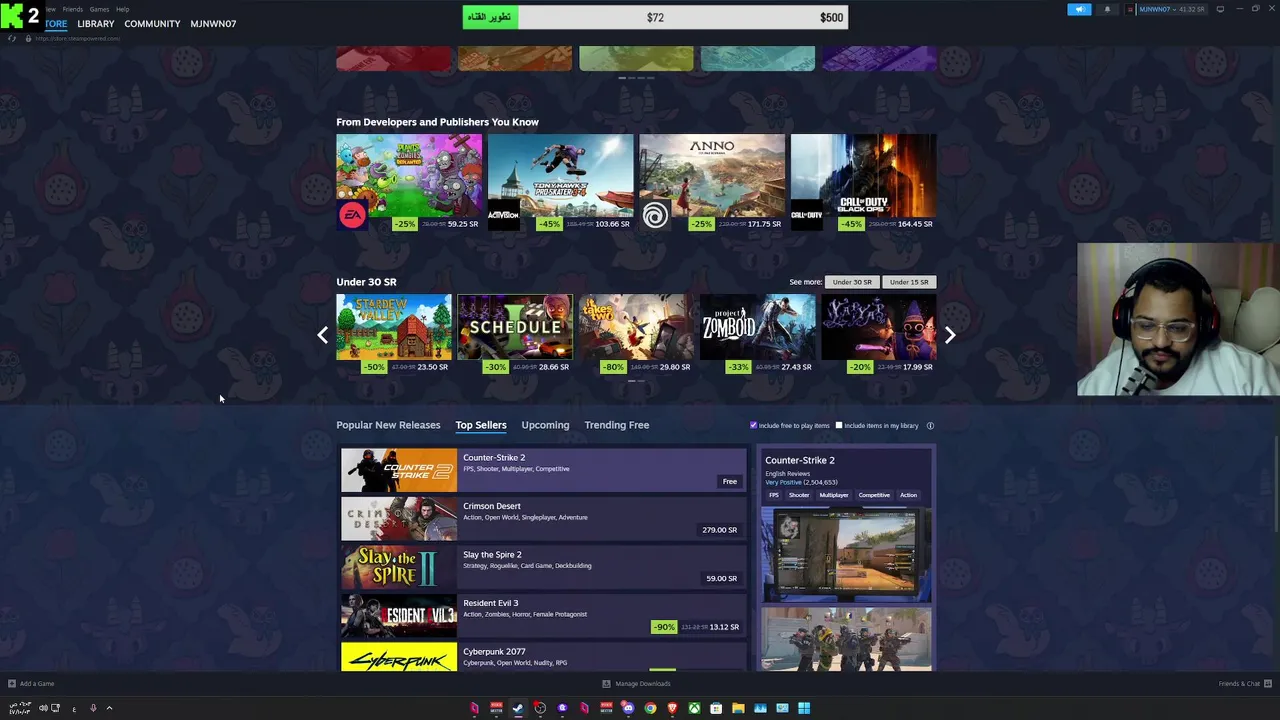Click the Shooter tag in Counter-Strike 2 panel
Screen dimensions: 1280x720
coord(799,495)
